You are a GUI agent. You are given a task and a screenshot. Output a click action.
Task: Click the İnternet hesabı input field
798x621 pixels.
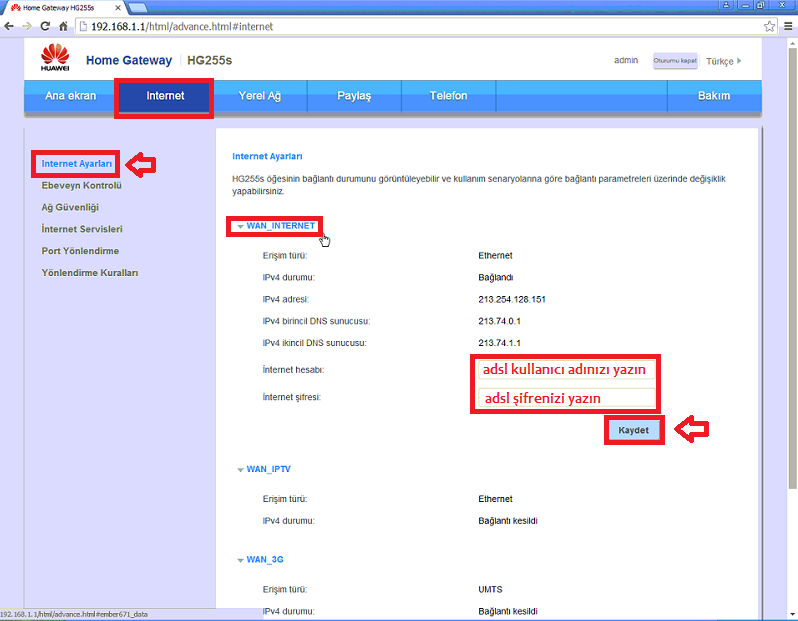click(x=566, y=370)
